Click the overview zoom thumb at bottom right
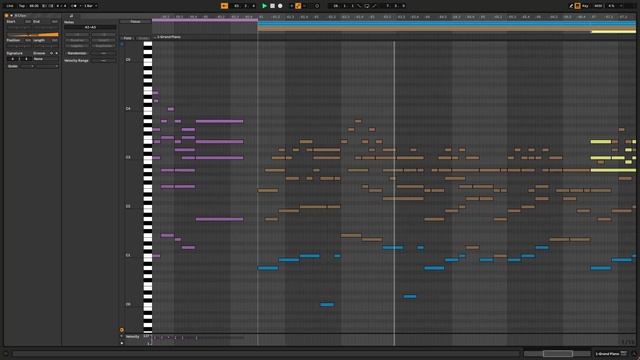 558,353
